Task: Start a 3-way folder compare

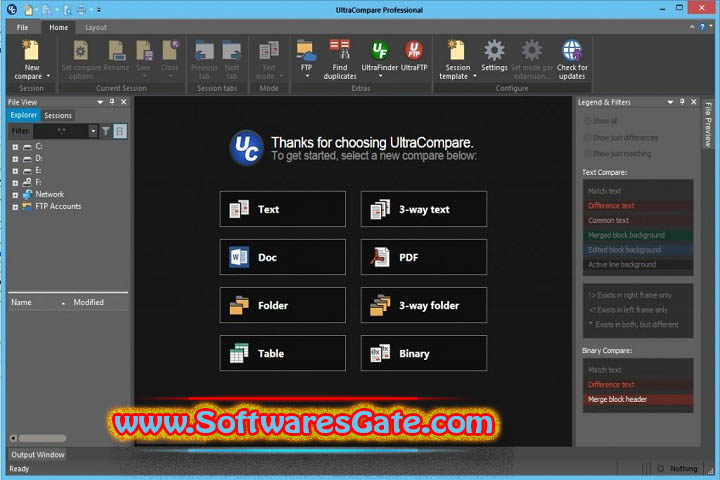Action: coord(423,305)
